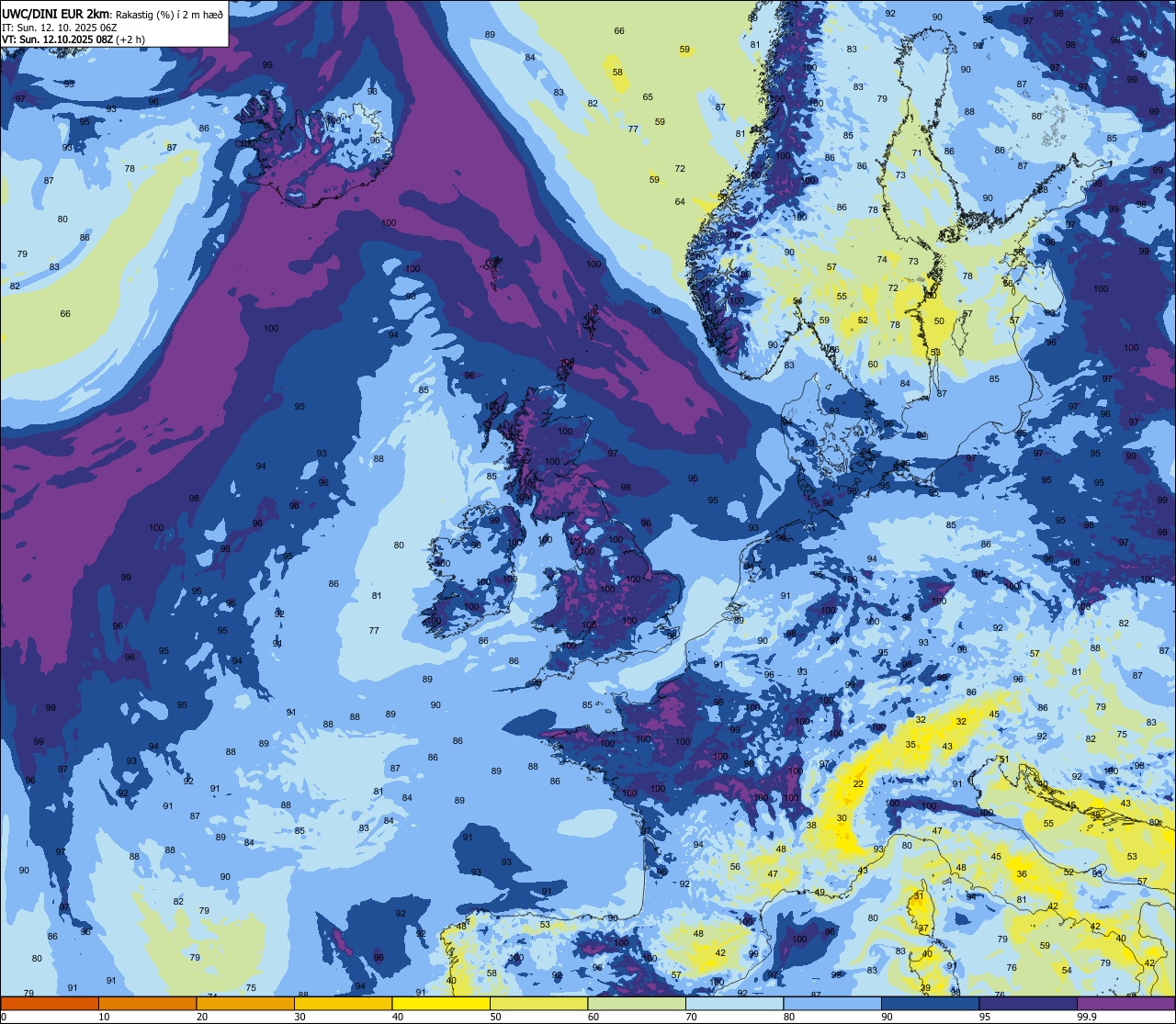This screenshot has height=1024, width=1176.
Task: Click the humidity value '64' off Norway's coast
Action: click(680, 202)
